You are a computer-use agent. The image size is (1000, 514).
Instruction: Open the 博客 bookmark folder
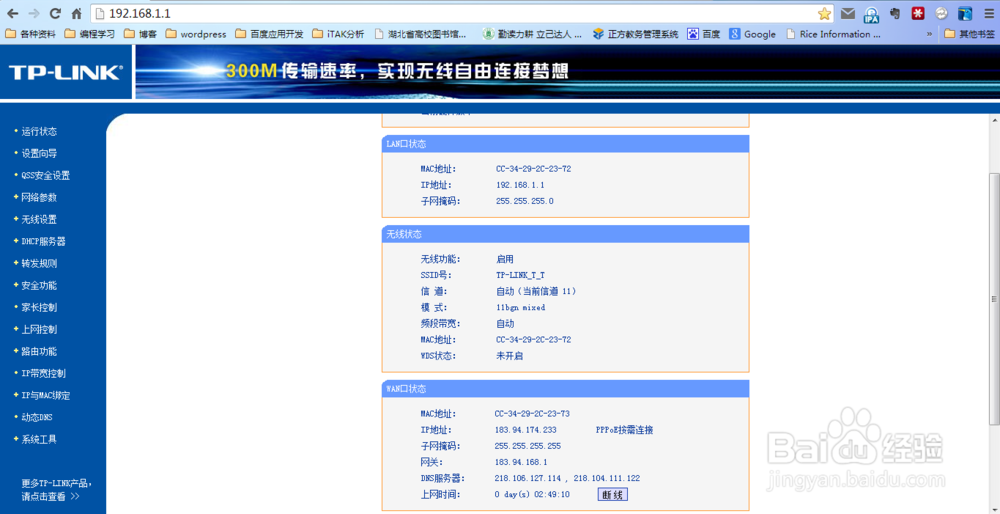pos(140,34)
